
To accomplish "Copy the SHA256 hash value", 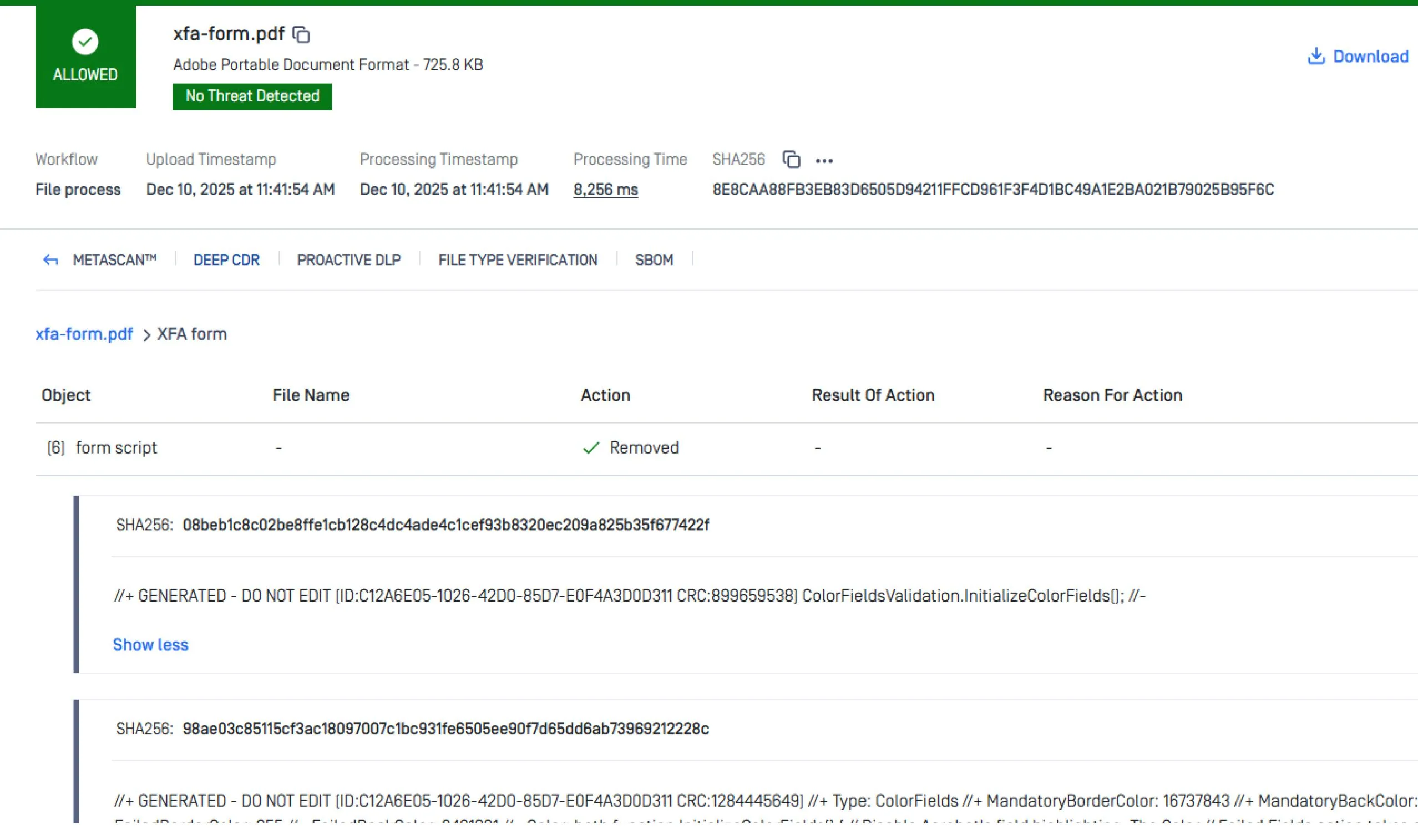I will 791,160.
